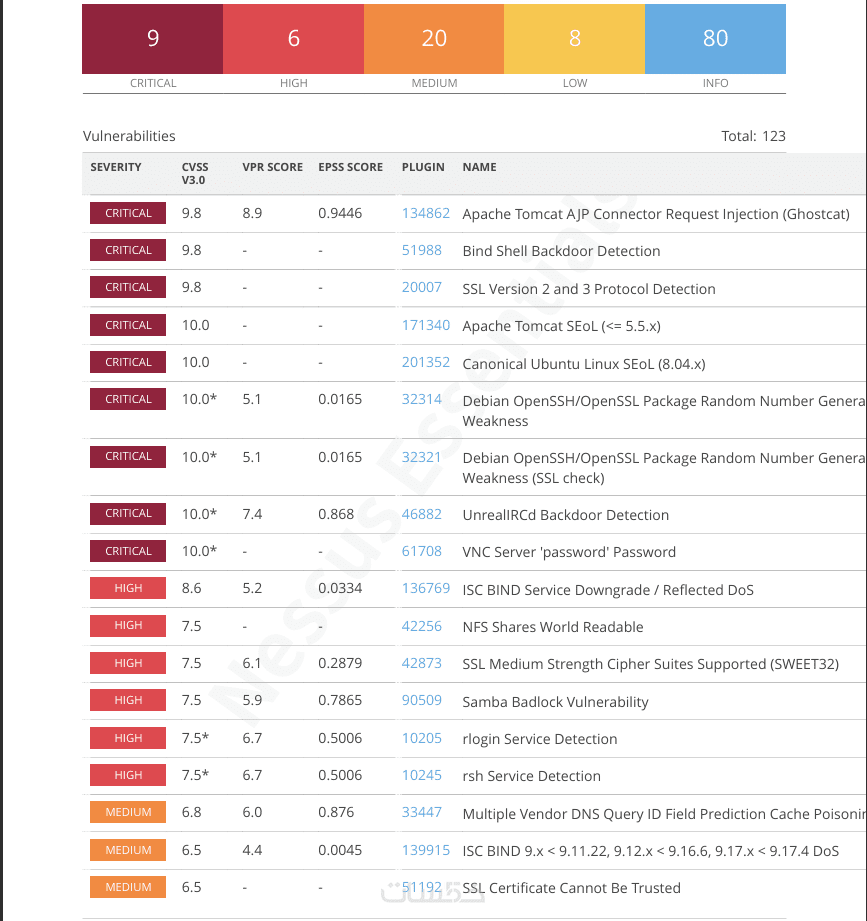Click the Low count block showing 8
The width and height of the screenshot is (867, 921).
tap(574, 39)
